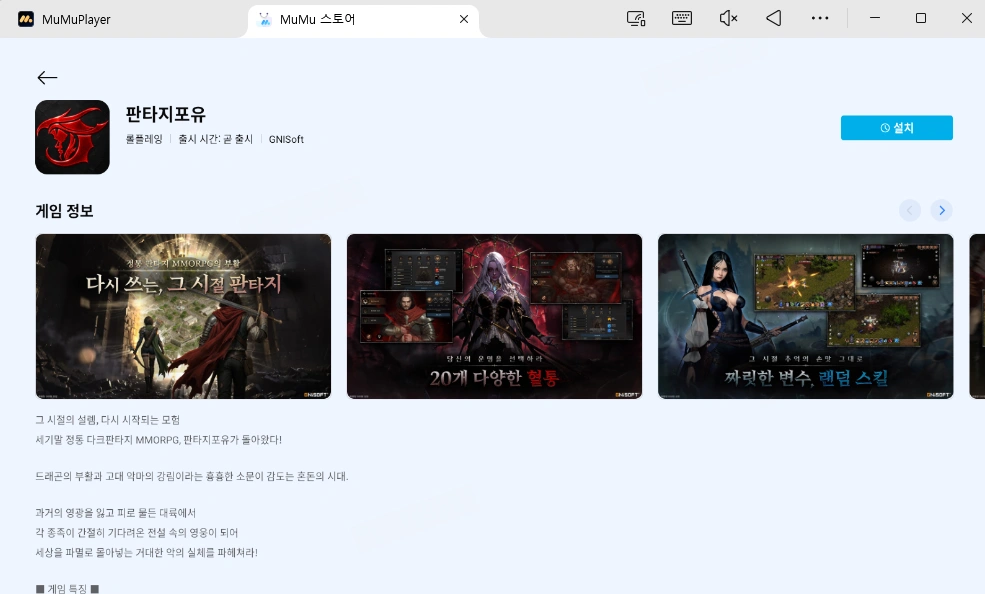
Task: Click the '각 종족이 간절히 기다려온' line
Action: click(x=136, y=533)
